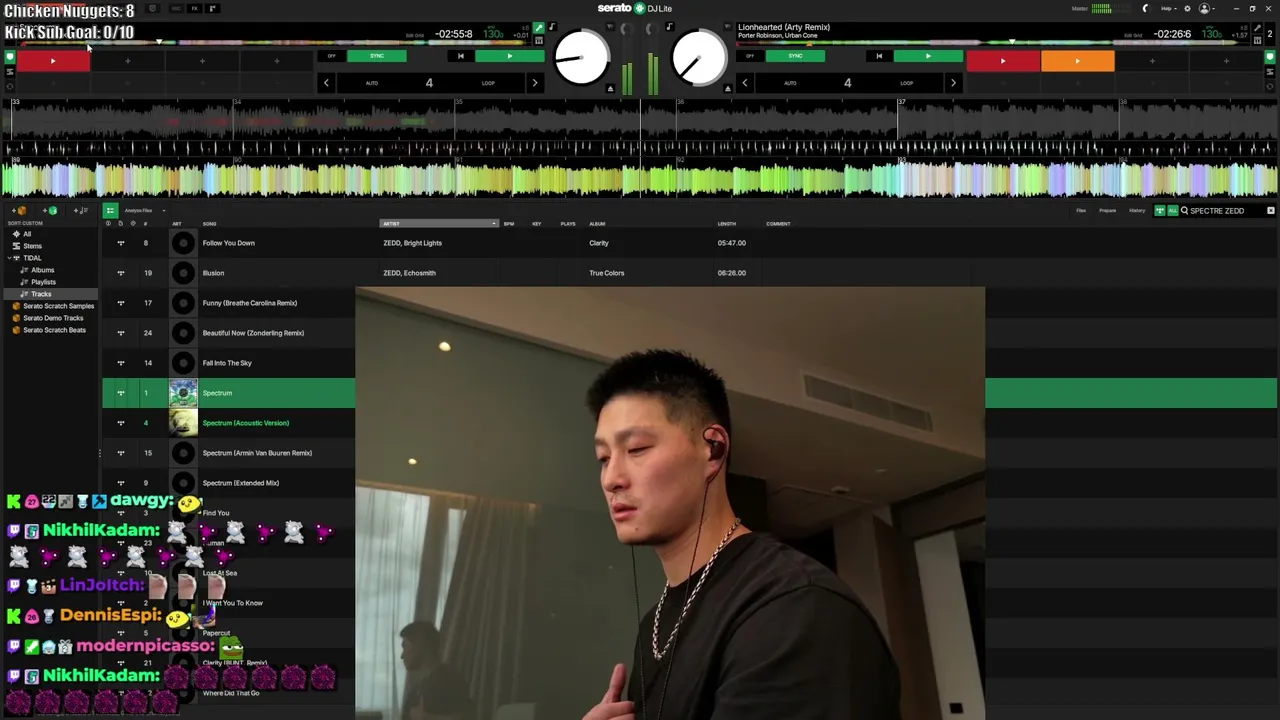Open TIDAL Albums
Viewport: 1280px width, 720px height.
[x=42, y=270]
